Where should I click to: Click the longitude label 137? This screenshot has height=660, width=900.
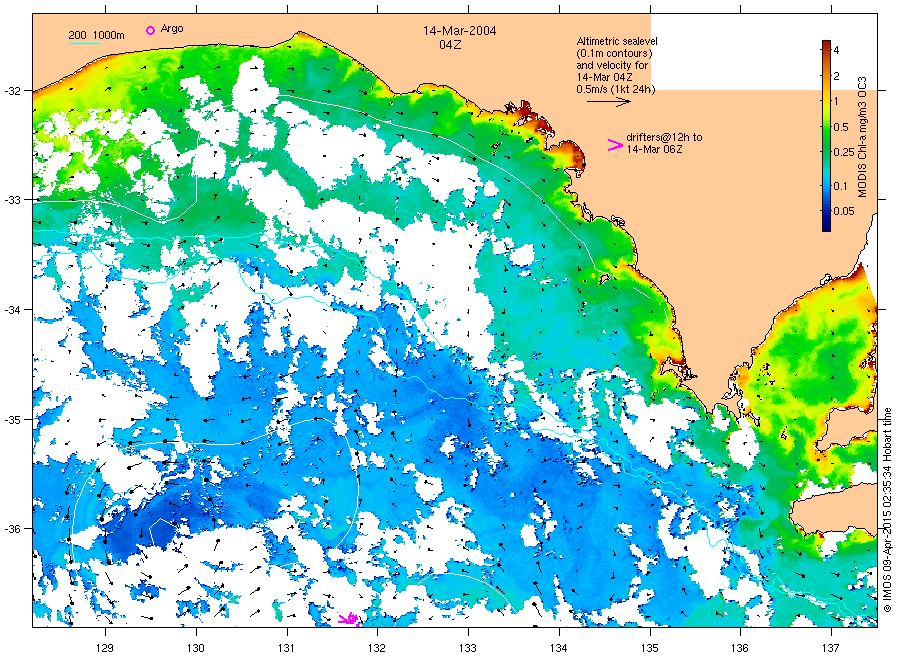831,648
